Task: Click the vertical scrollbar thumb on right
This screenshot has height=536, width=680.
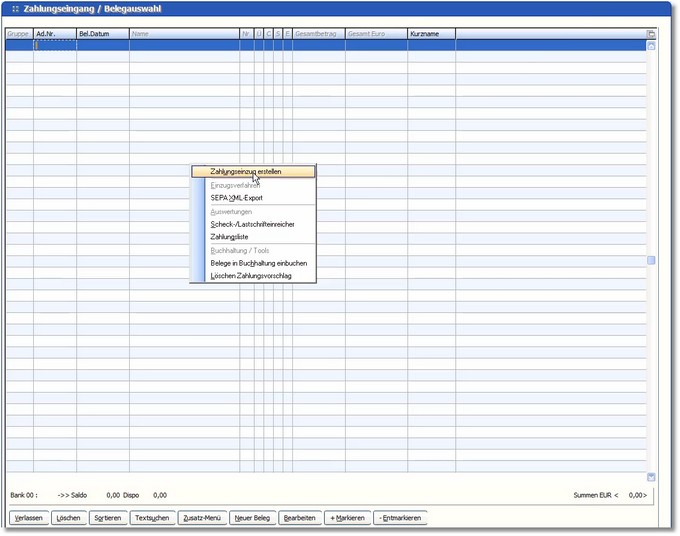Action: pyautogui.click(x=652, y=260)
